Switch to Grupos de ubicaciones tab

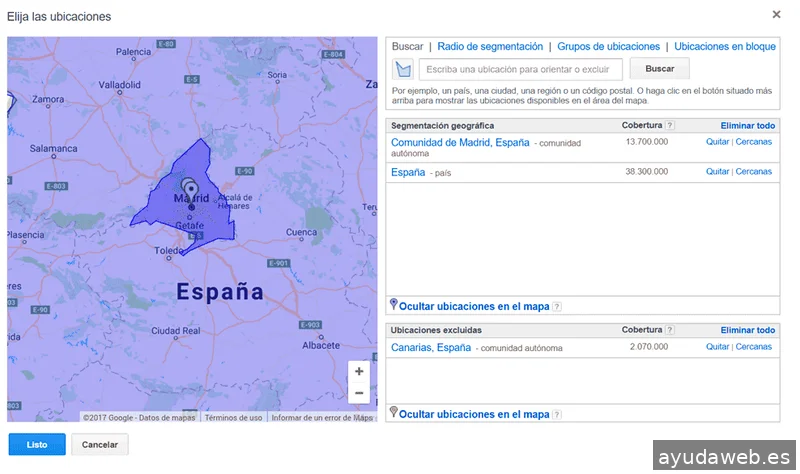[x=608, y=46]
